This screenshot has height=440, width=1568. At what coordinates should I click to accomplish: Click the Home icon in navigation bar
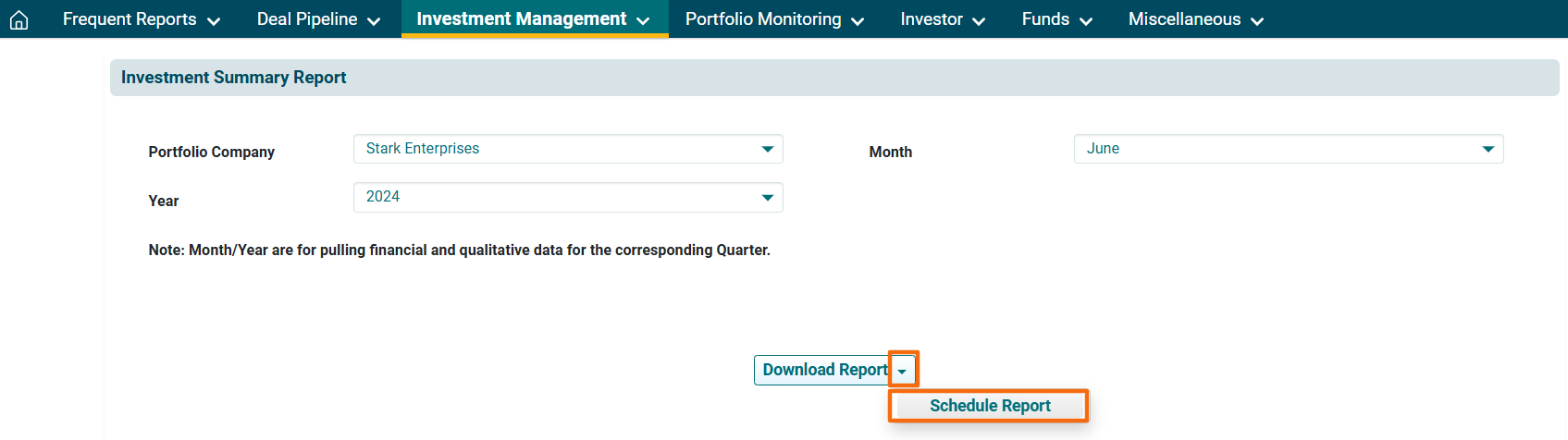(19, 19)
